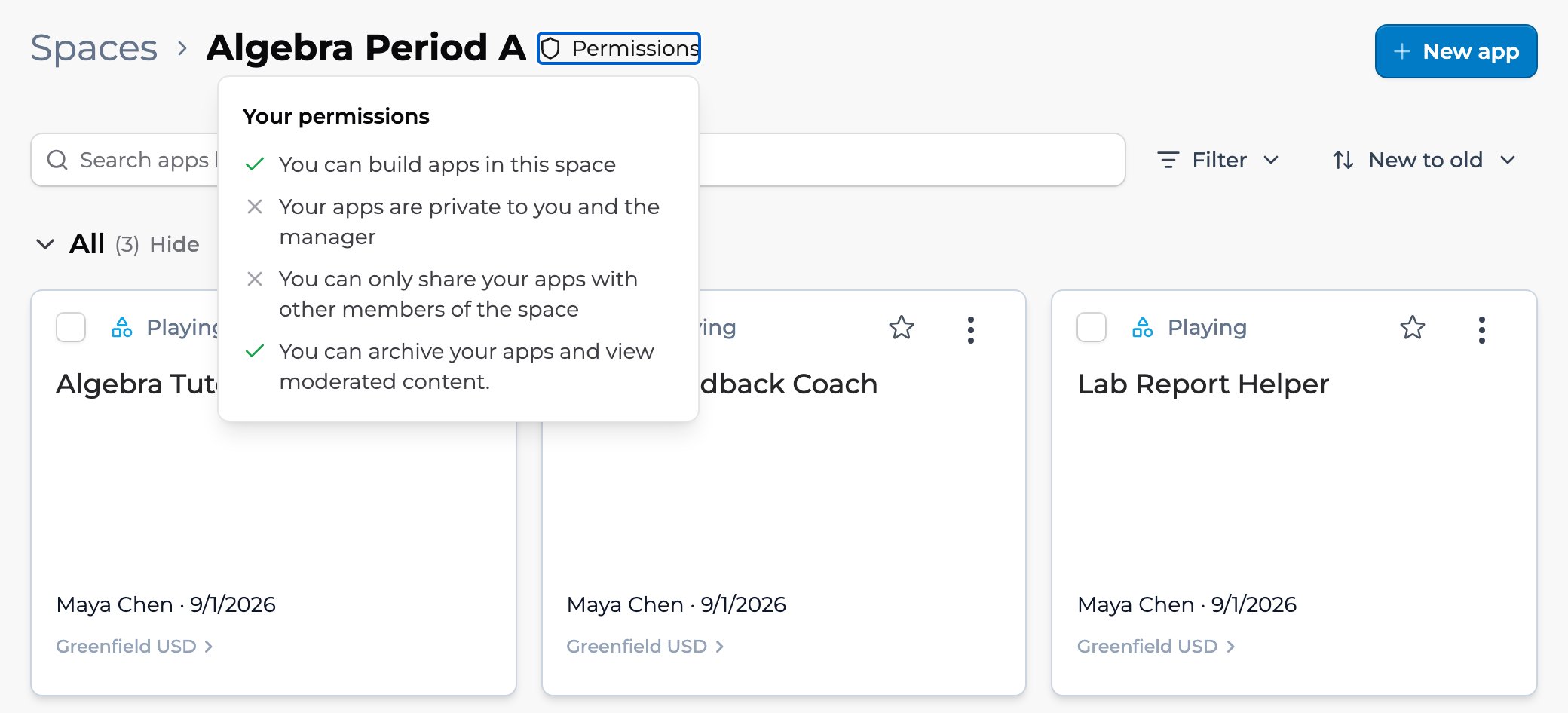Viewport: 1568px width, 713px height.
Task: Click 'You can only share your apps' text
Action: coord(458,294)
